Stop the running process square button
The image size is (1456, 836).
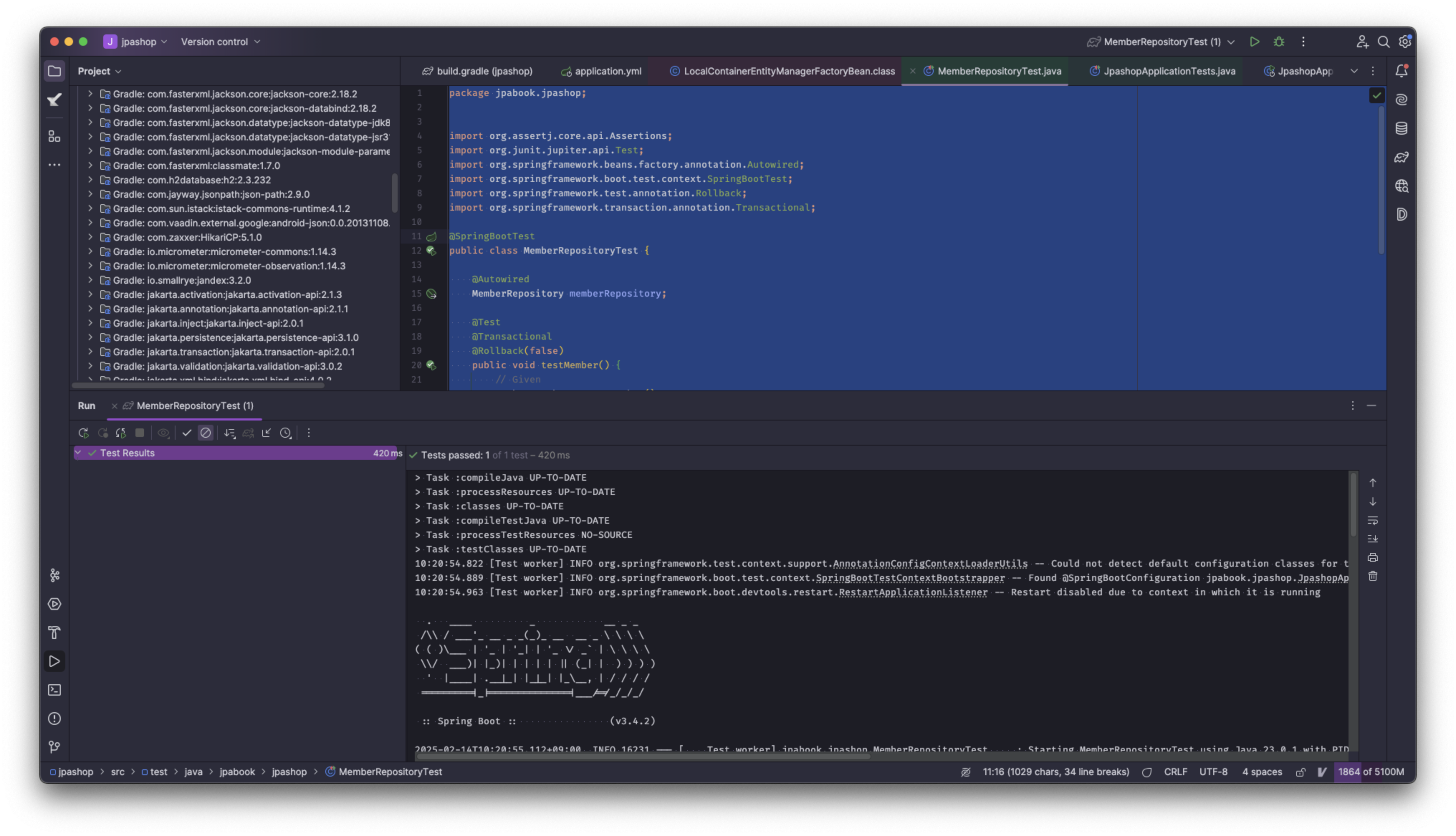(x=139, y=433)
